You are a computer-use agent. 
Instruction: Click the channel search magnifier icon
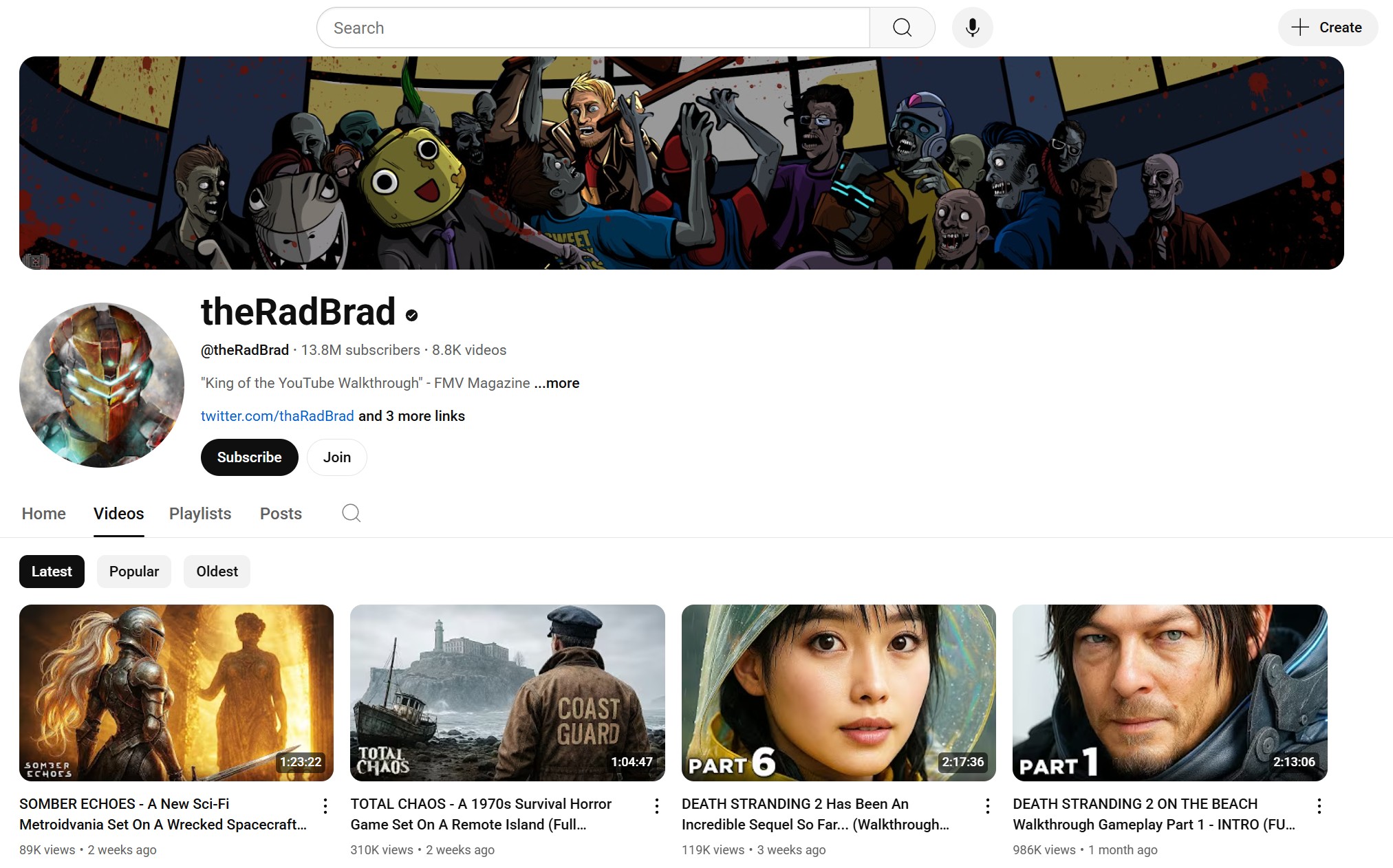[x=351, y=513]
